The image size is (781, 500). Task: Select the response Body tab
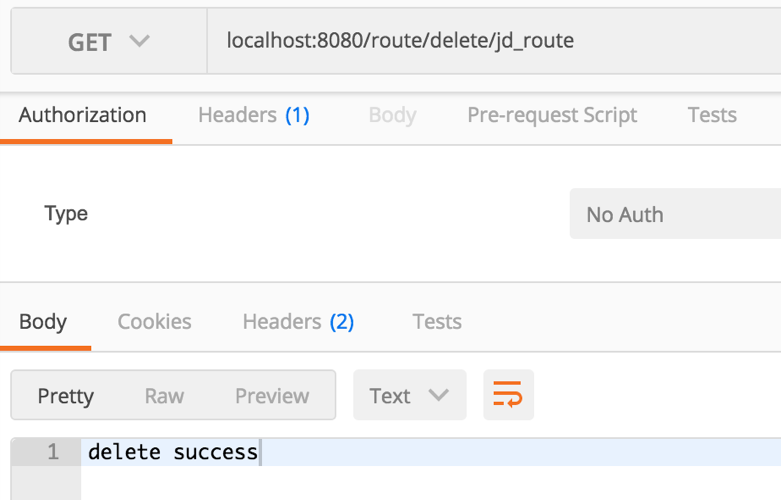pyautogui.click(x=43, y=322)
